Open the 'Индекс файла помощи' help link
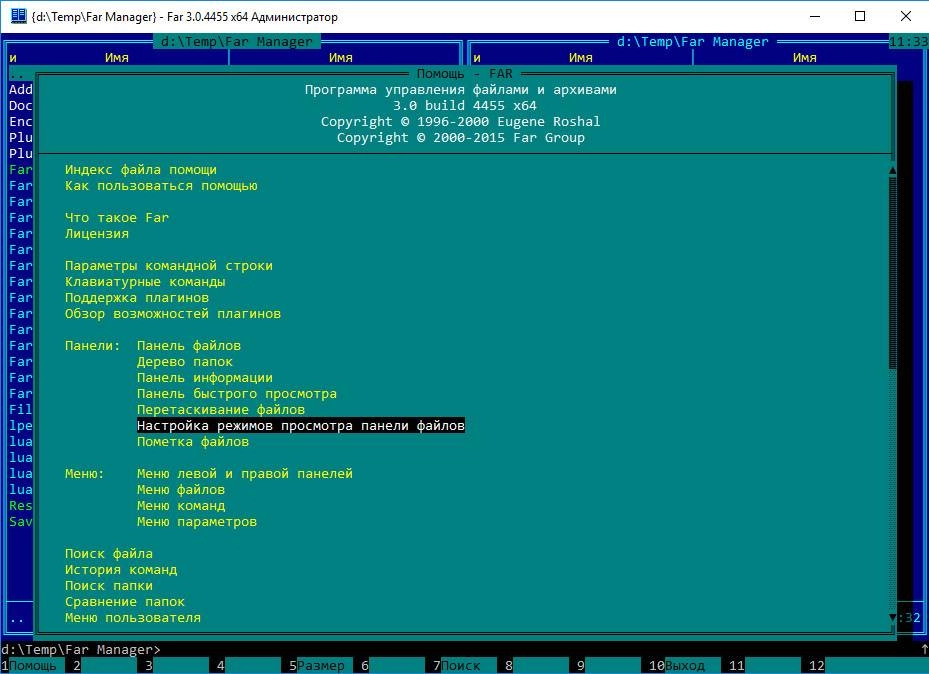The height and width of the screenshot is (674, 929). point(141,170)
